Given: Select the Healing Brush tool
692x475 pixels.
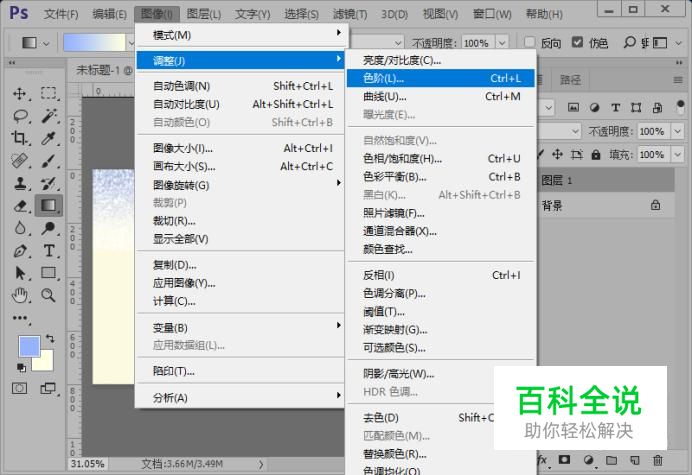Looking at the screenshot, I should 20,161.
